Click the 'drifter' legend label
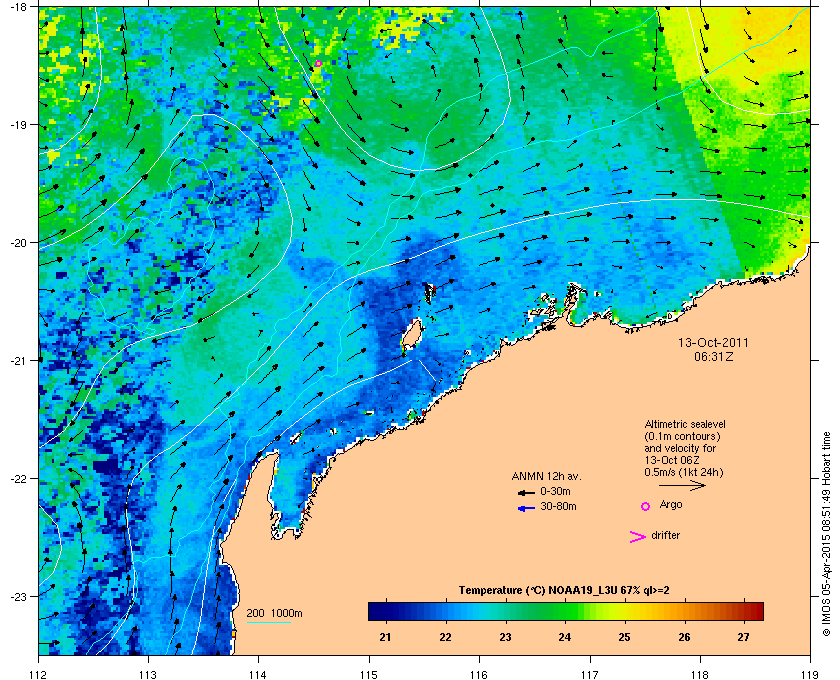The width and height of the screenshot is (840, 680). pos(665,535)
